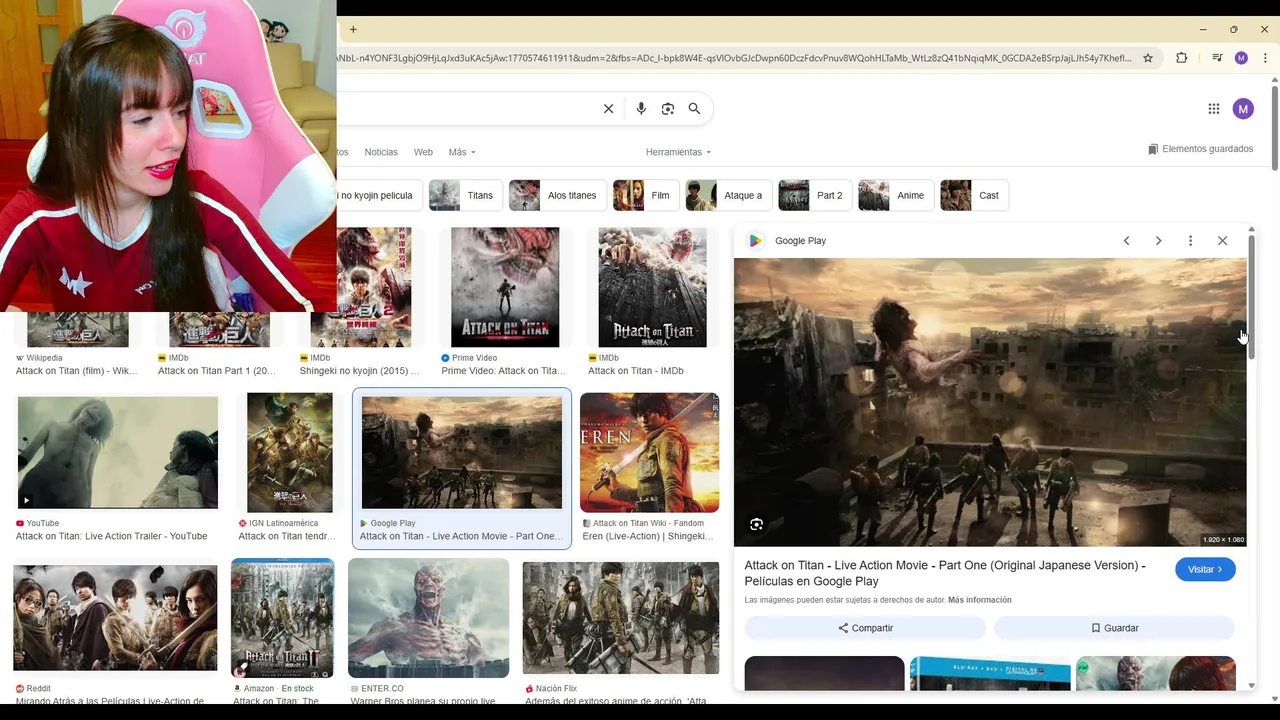The image size is (1280, 720).
Task: Start voice search with microphone
Action: point(641,109)
